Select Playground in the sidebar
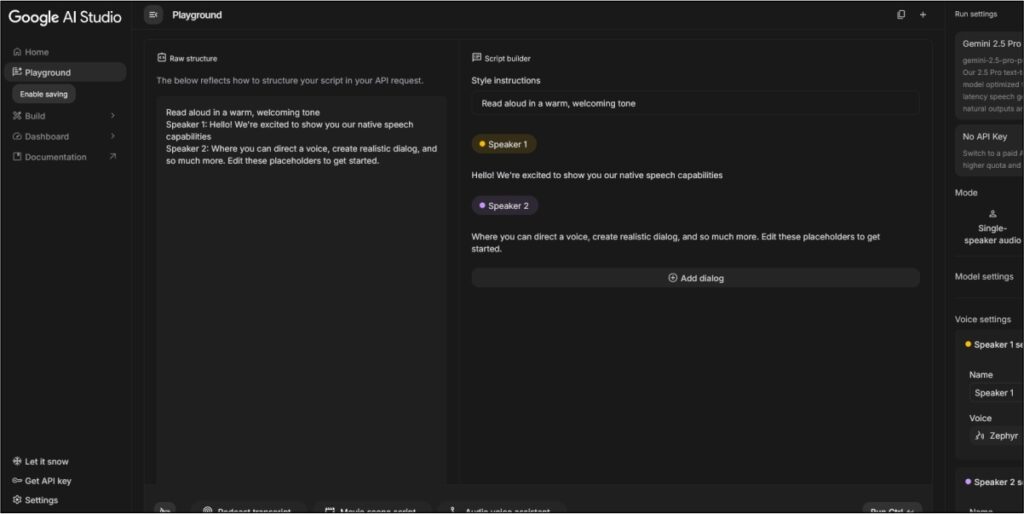1024x514 pixels. [x=65, y=72]
